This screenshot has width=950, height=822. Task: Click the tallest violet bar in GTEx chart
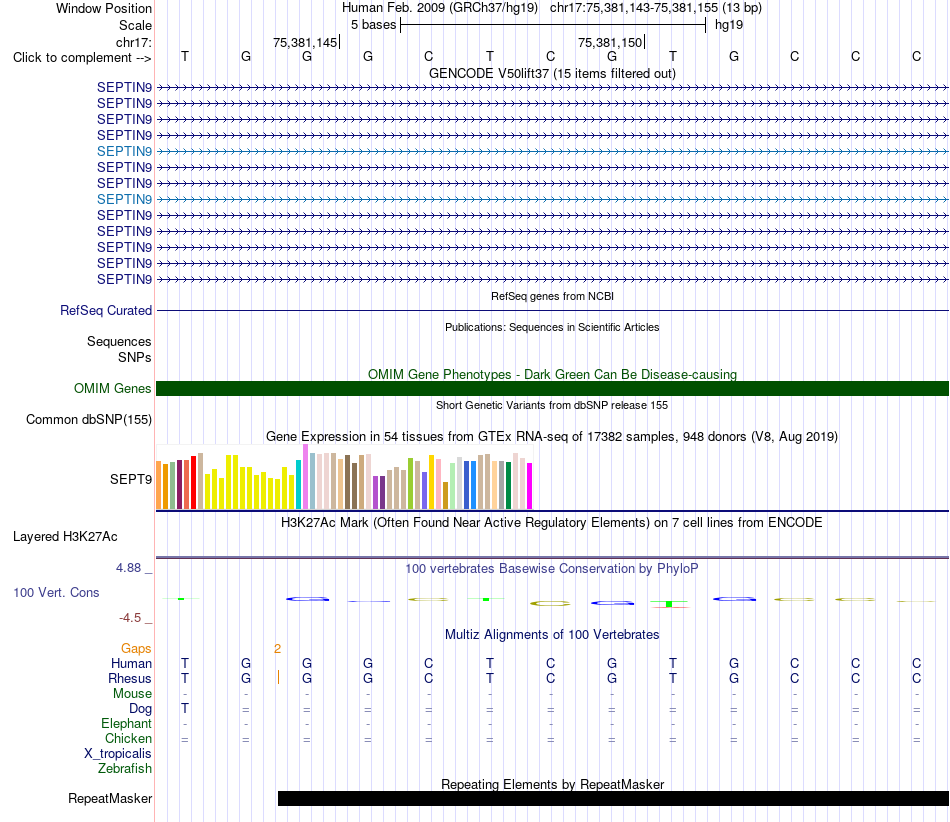pos(305,476)
